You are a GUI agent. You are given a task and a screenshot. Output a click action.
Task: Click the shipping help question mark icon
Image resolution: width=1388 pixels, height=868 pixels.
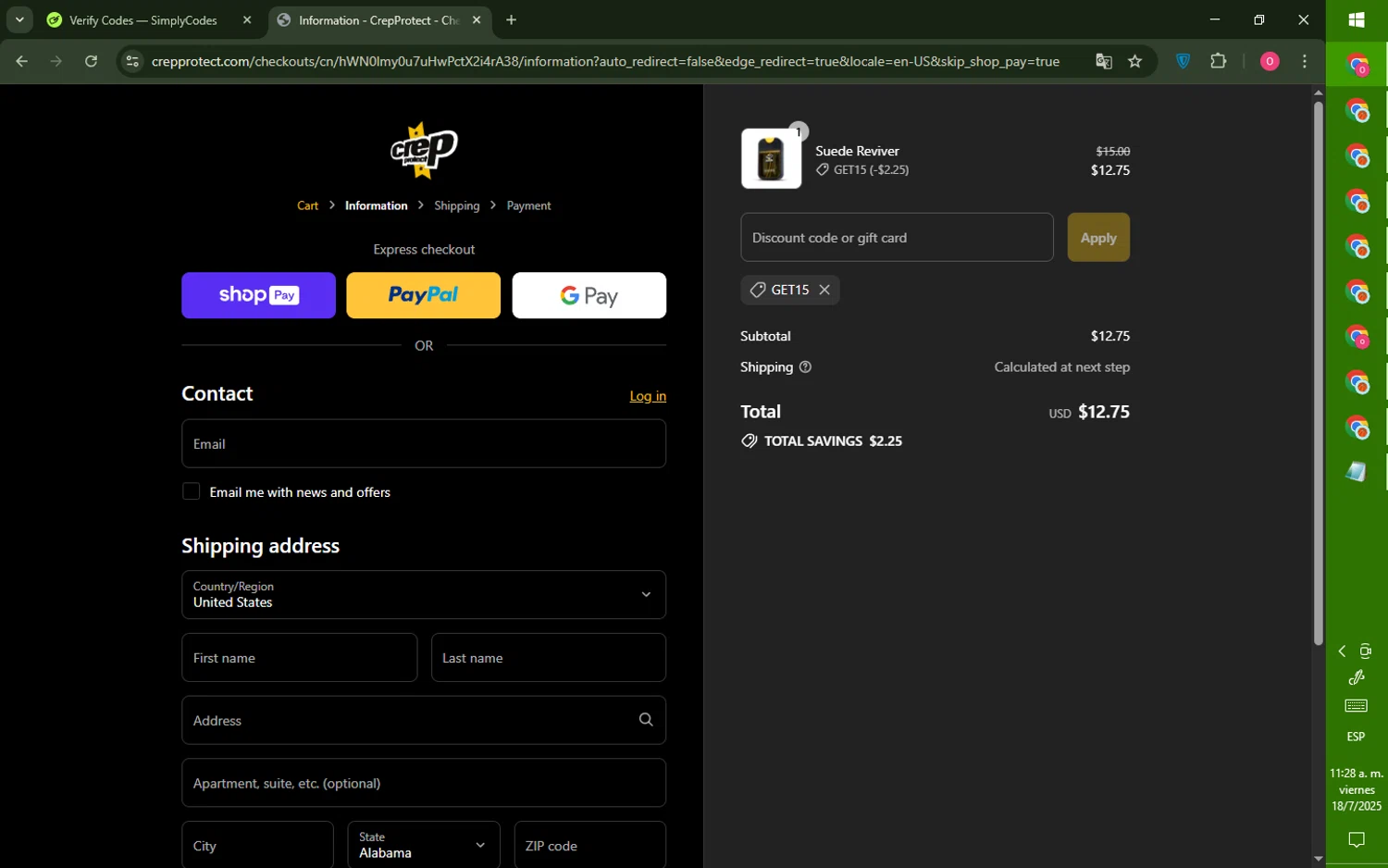(x=805, y=367)
